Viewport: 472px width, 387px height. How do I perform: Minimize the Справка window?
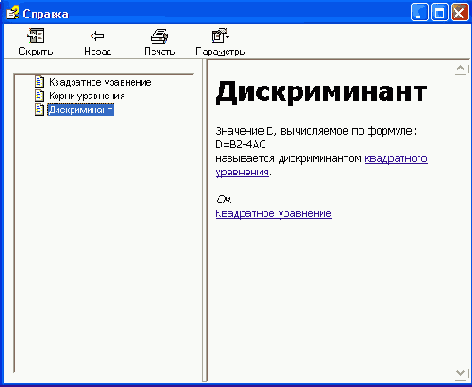[420, 13]
